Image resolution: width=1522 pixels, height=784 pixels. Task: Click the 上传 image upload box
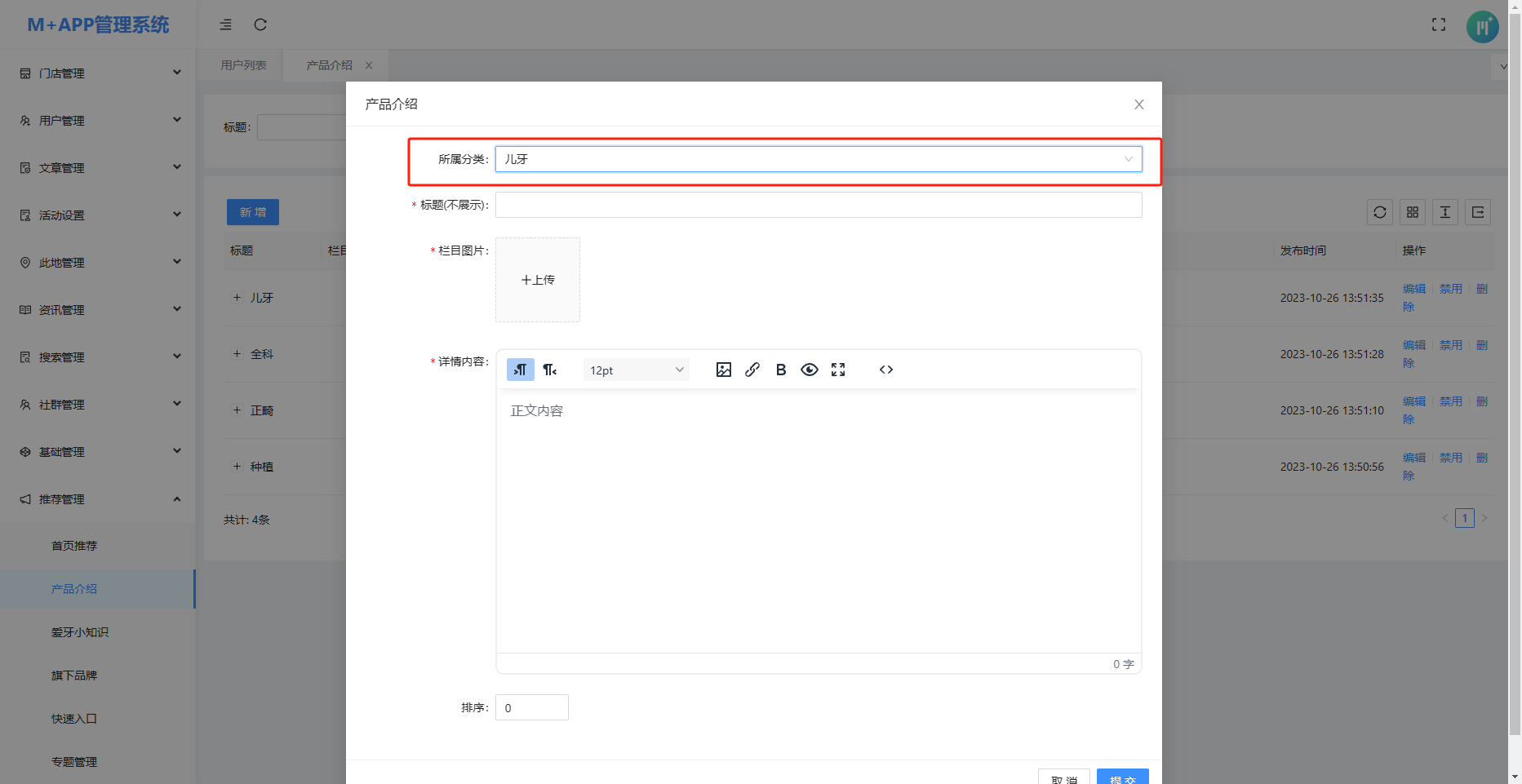538,280
